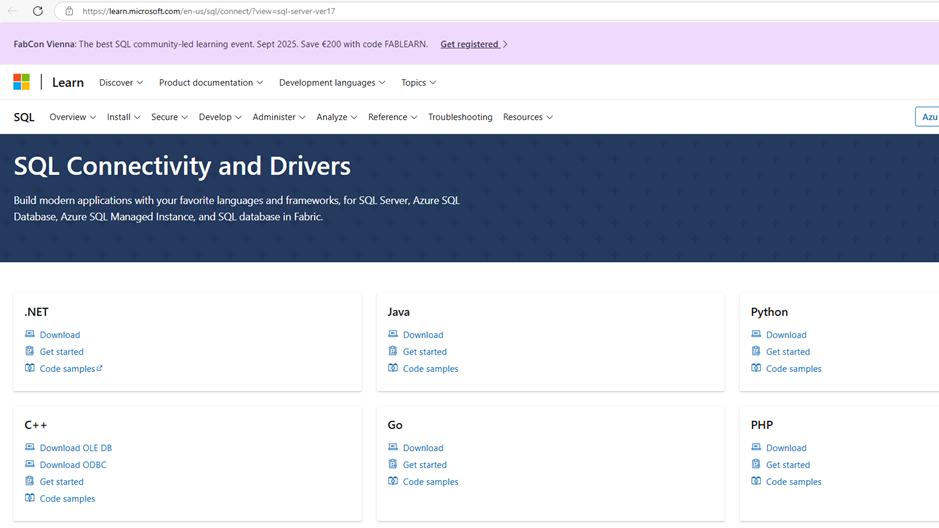Open the Troubleshooting page
Viewport: 939px width, 528px height.
point(460,117)
